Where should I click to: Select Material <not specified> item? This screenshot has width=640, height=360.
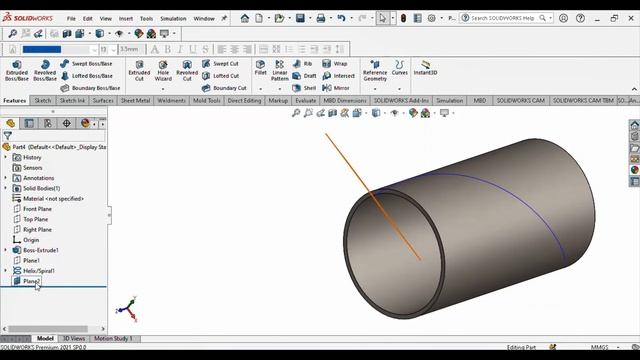pos(53,199)
